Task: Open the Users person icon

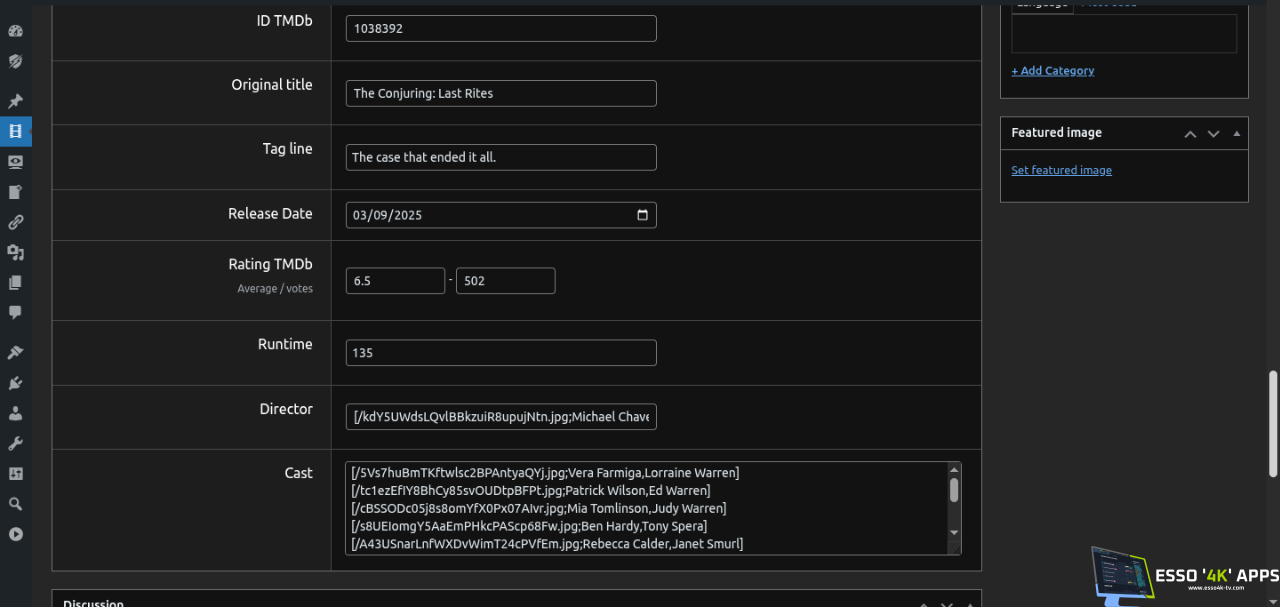Action: point(15,413)
